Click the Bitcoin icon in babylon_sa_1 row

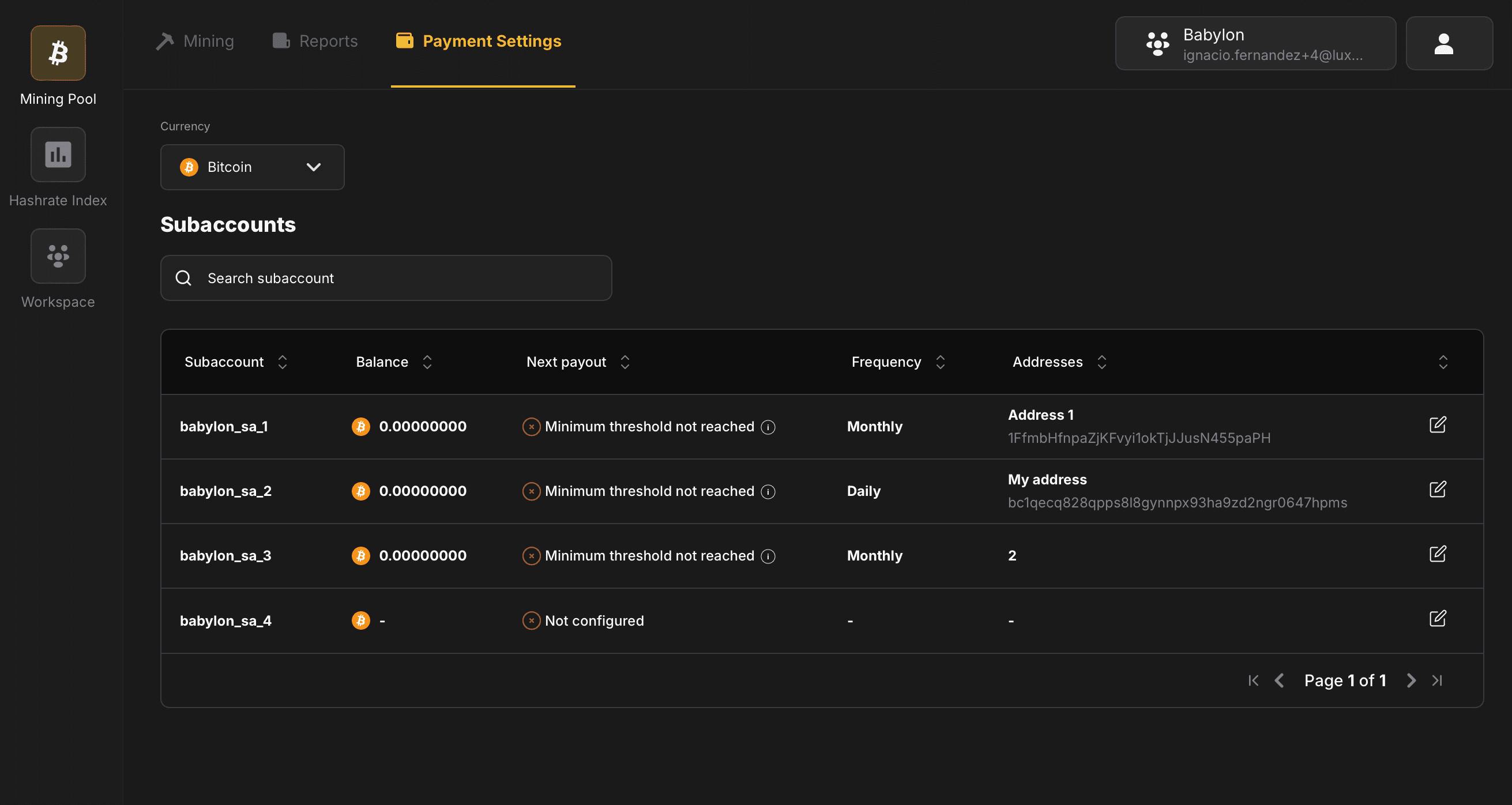(x=361, y=427)
